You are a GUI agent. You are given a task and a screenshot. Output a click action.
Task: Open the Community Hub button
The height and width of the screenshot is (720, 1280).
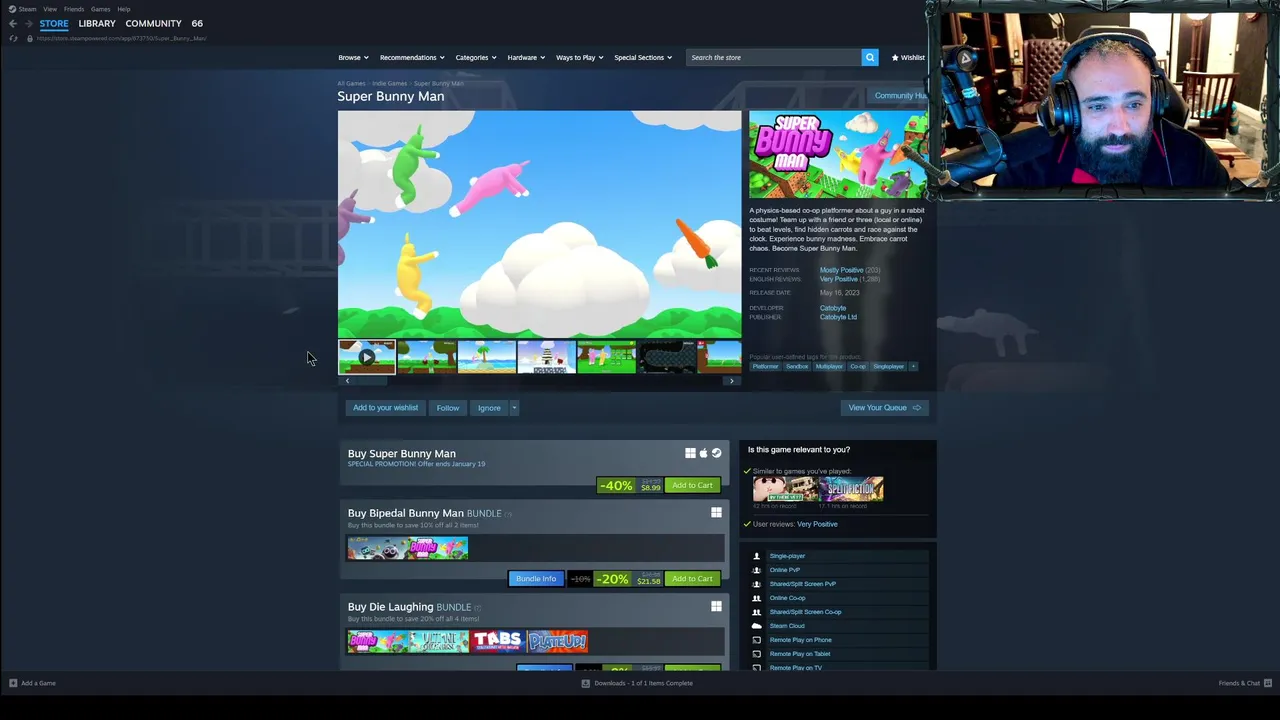(x=900, y=96)
